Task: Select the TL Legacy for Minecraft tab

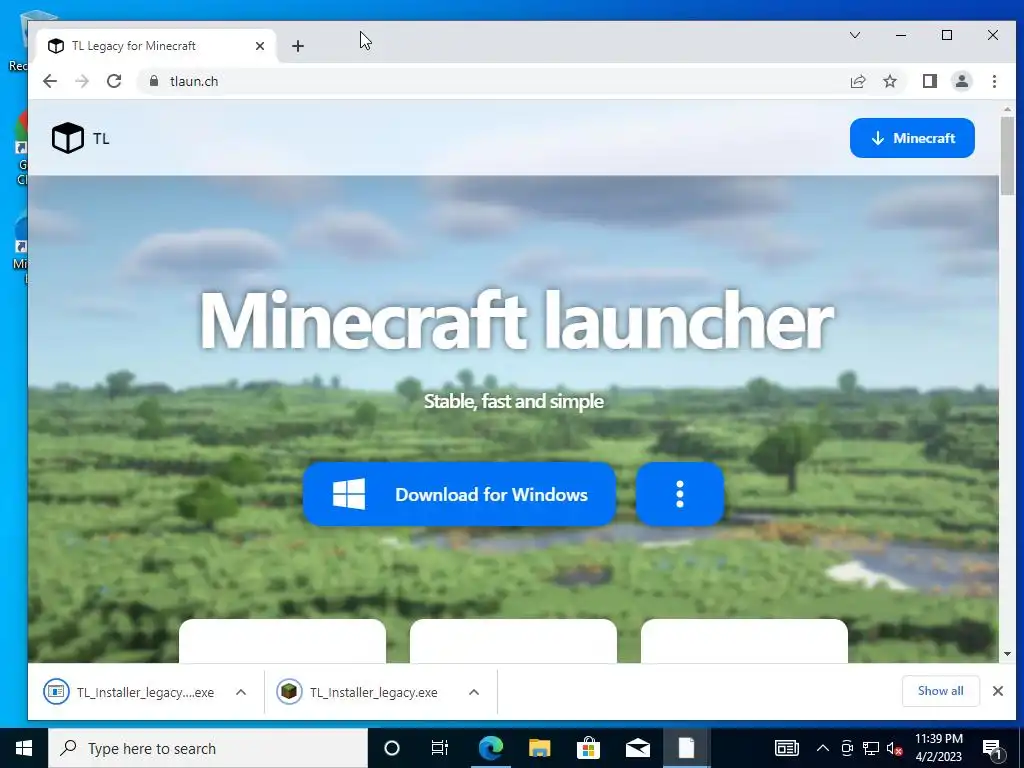Action: coord(155,46)
